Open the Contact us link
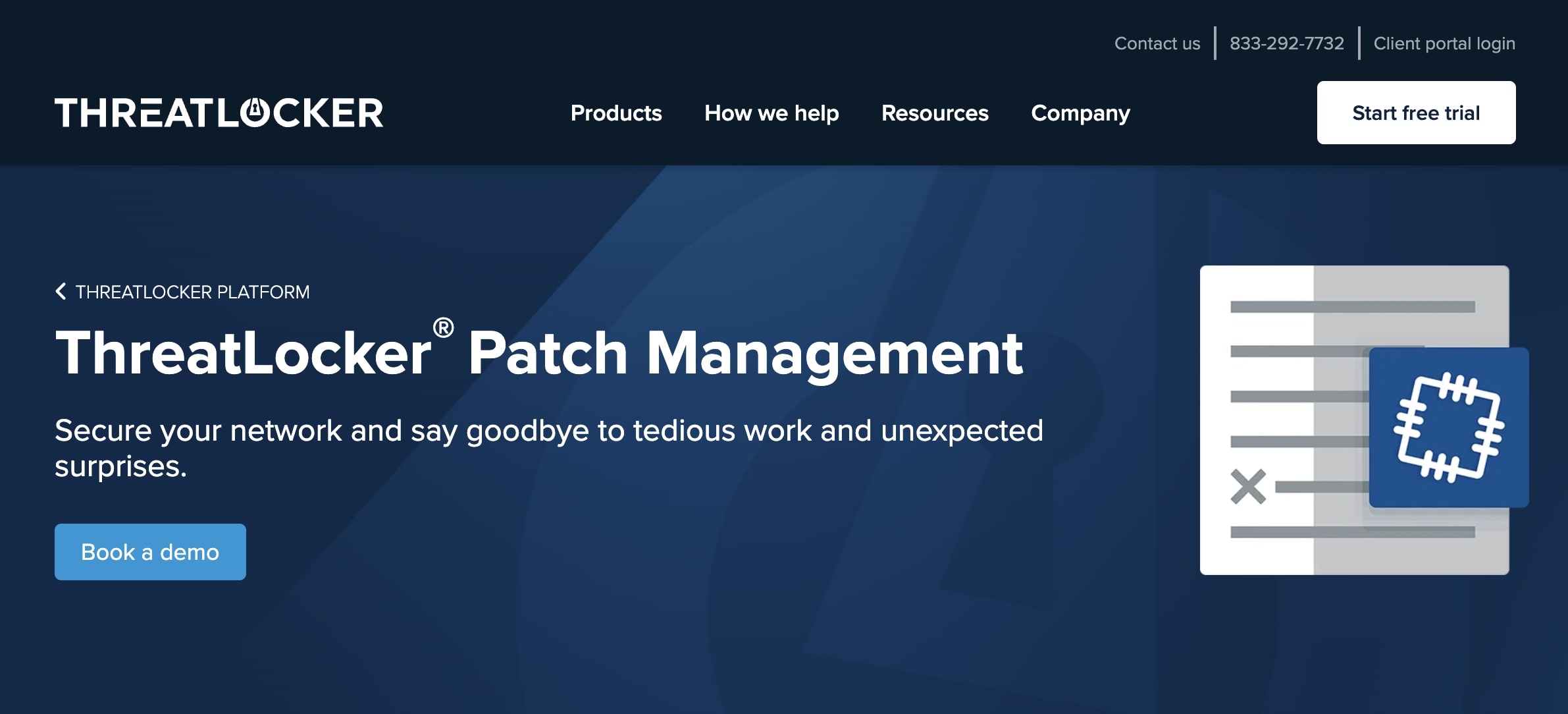 click(1157, 43)
